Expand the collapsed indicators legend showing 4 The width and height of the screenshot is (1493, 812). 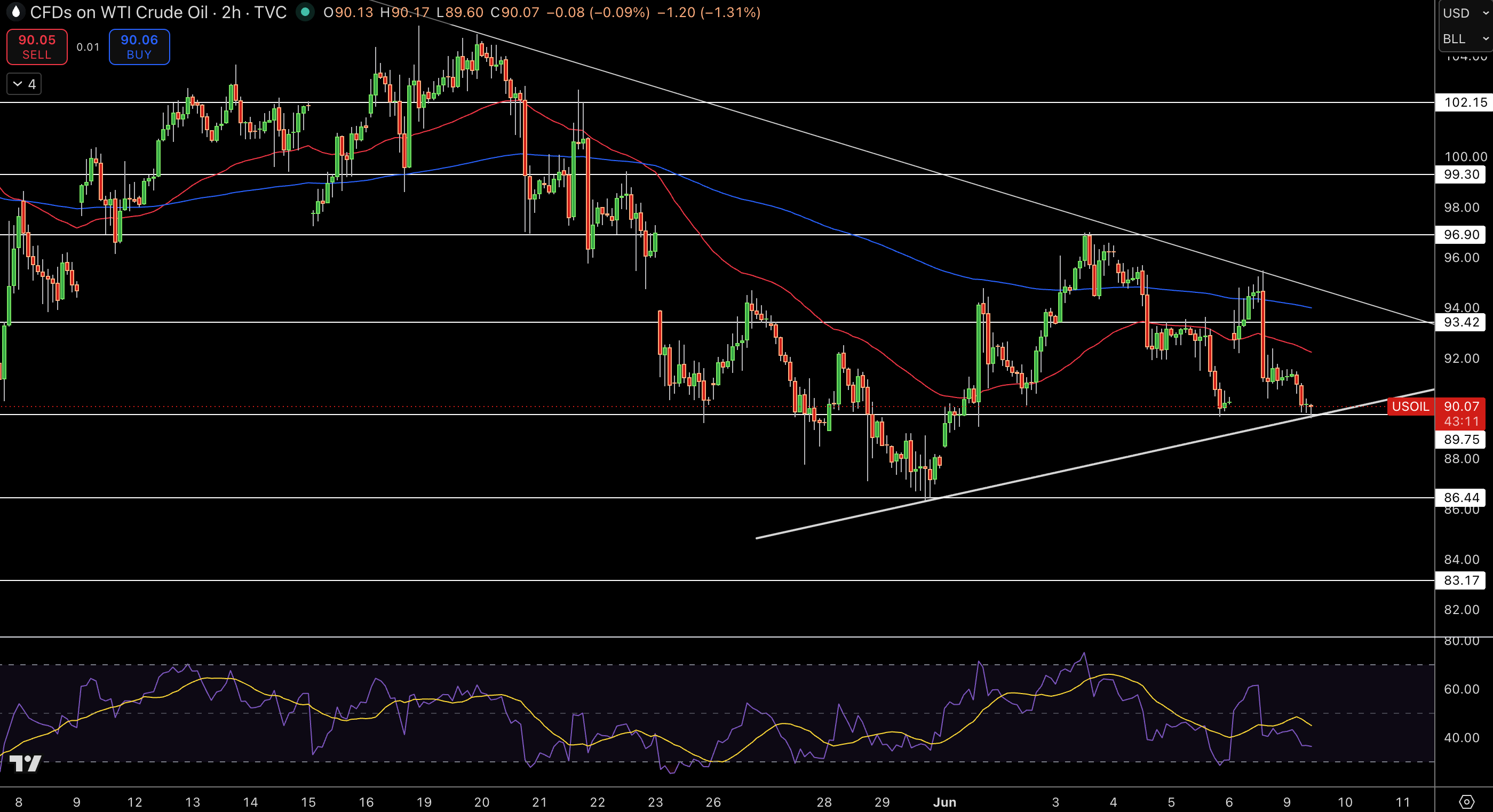(x=24, y=84)
